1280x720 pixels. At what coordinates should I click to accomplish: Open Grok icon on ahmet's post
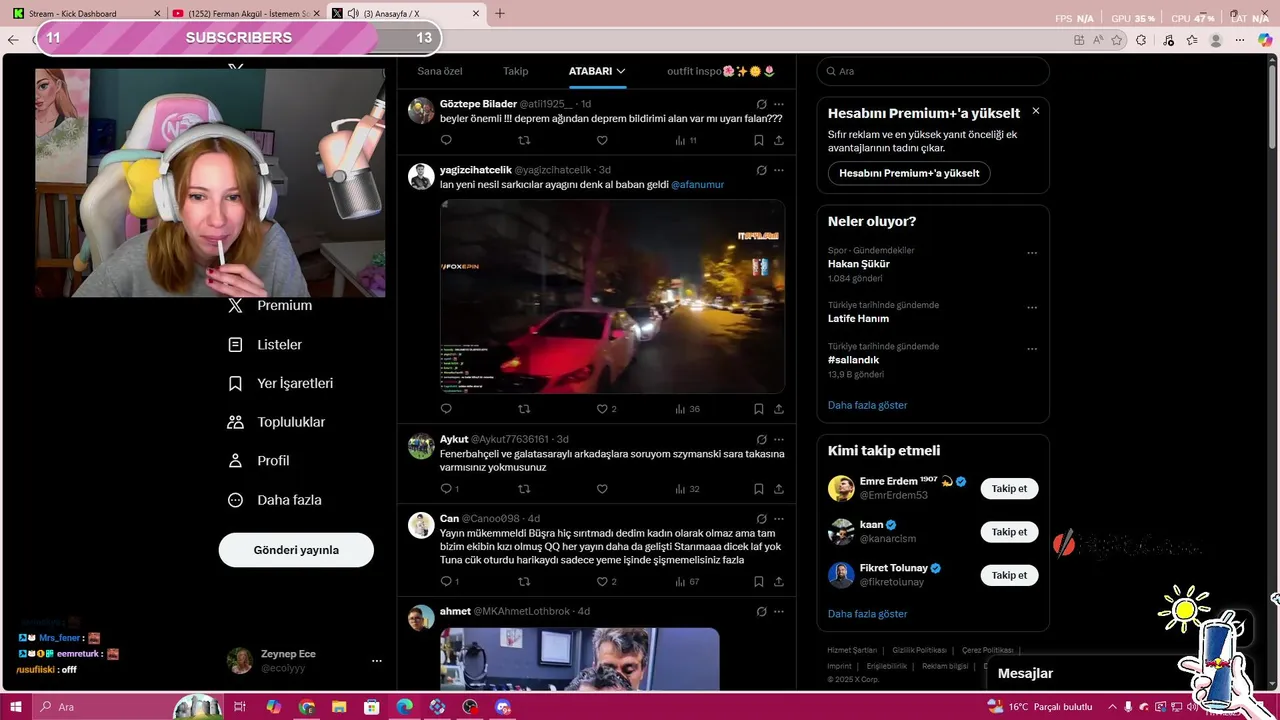coord(761,611)
